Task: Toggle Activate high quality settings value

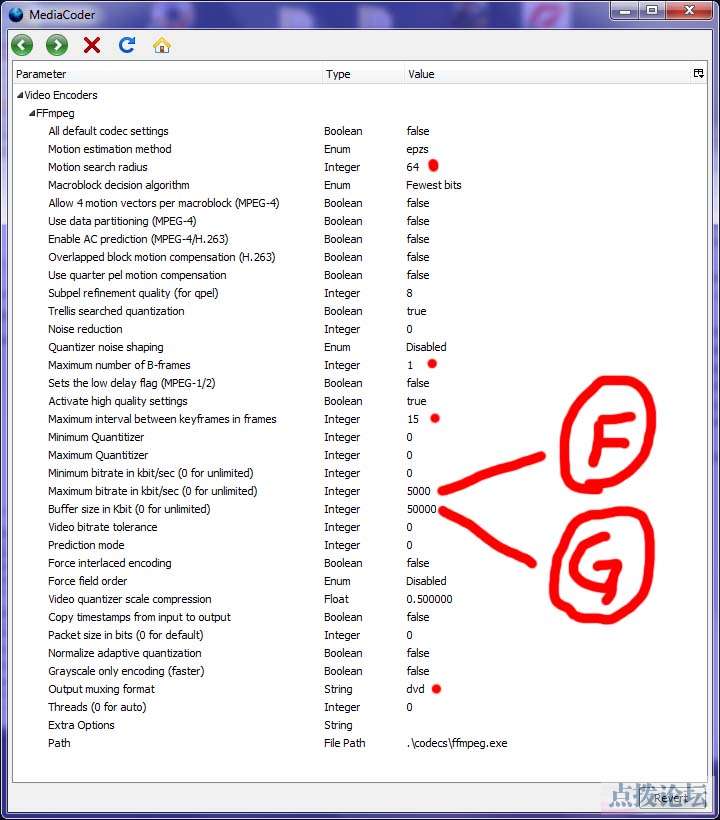Action: (x=416, y=401)
